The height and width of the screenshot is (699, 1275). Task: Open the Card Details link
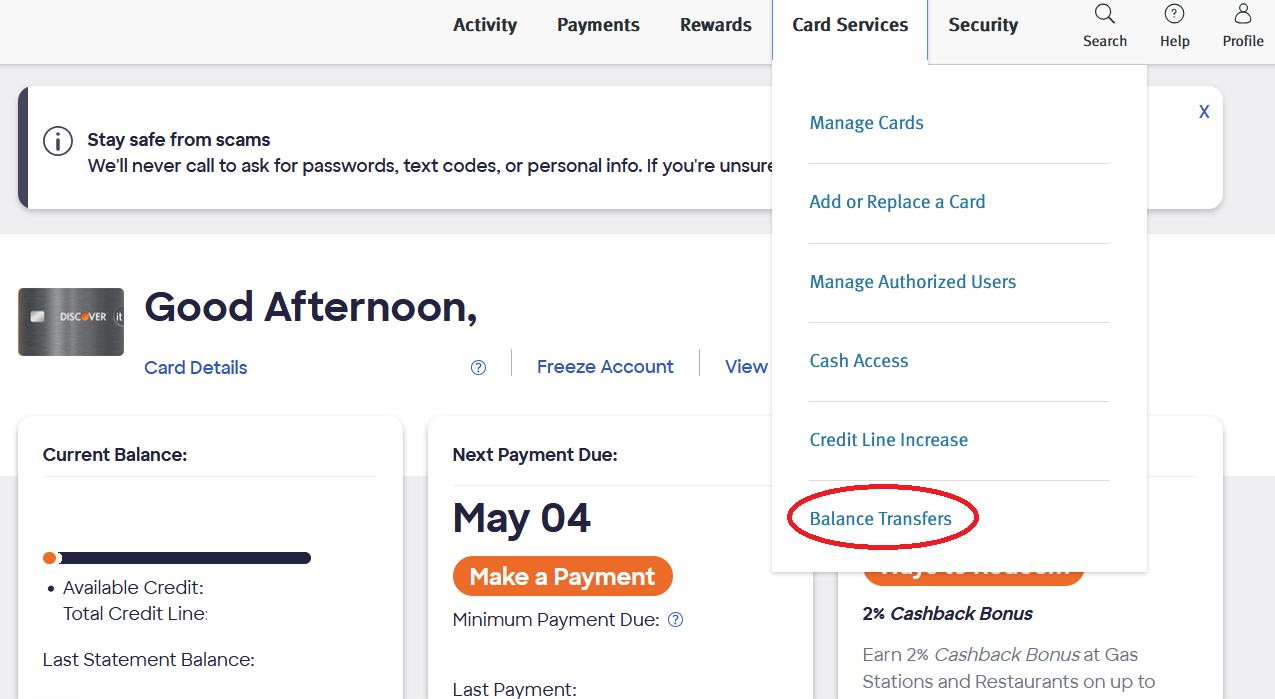(x=196, y=368)
